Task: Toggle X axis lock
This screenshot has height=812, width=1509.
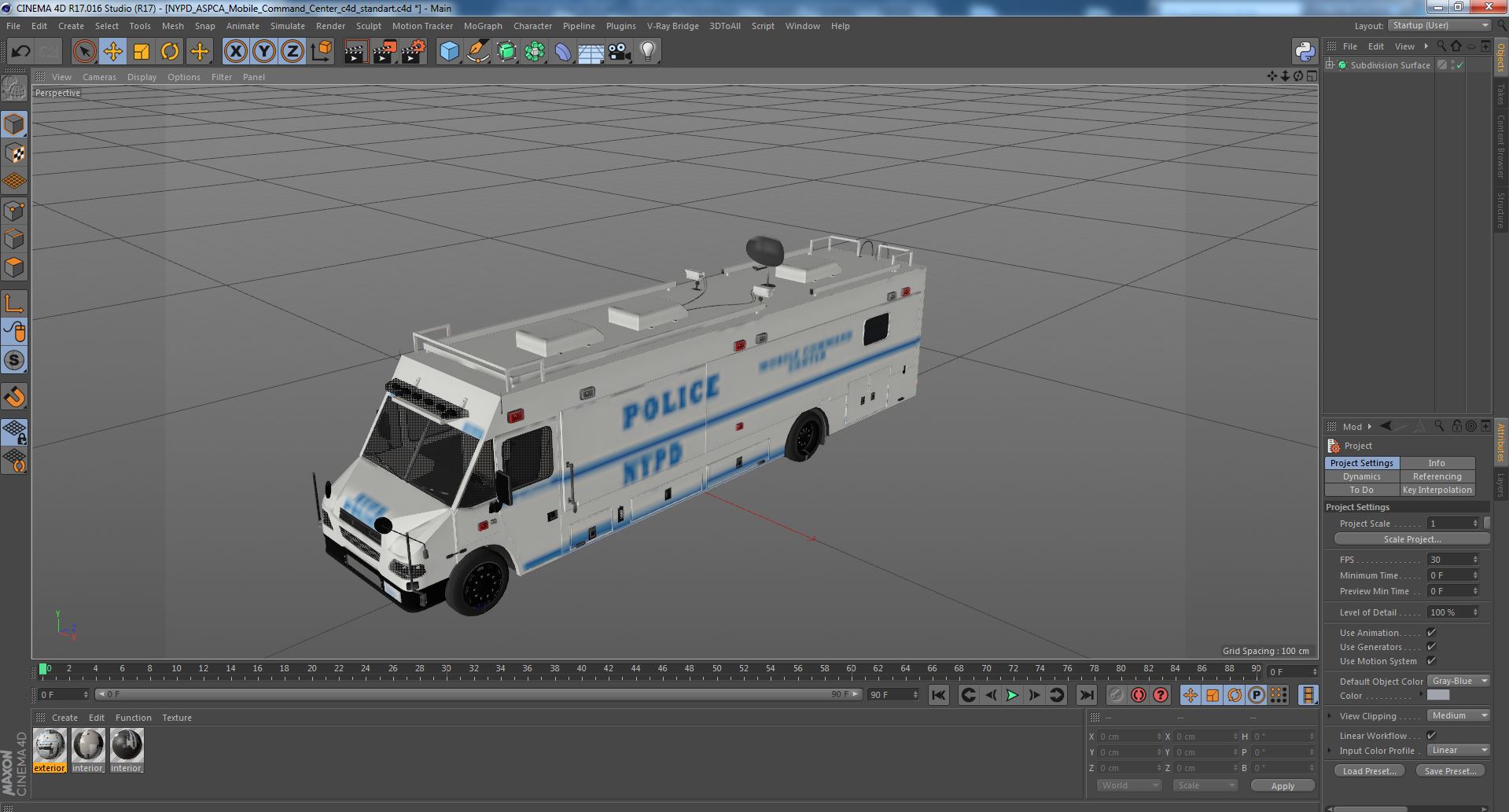Action: 235,52
